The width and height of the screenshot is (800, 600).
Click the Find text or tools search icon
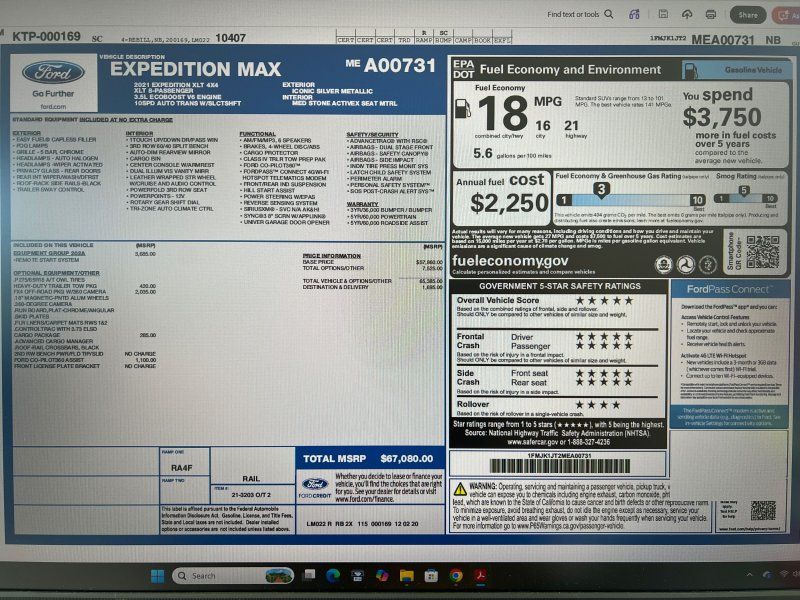click(609, 14)
